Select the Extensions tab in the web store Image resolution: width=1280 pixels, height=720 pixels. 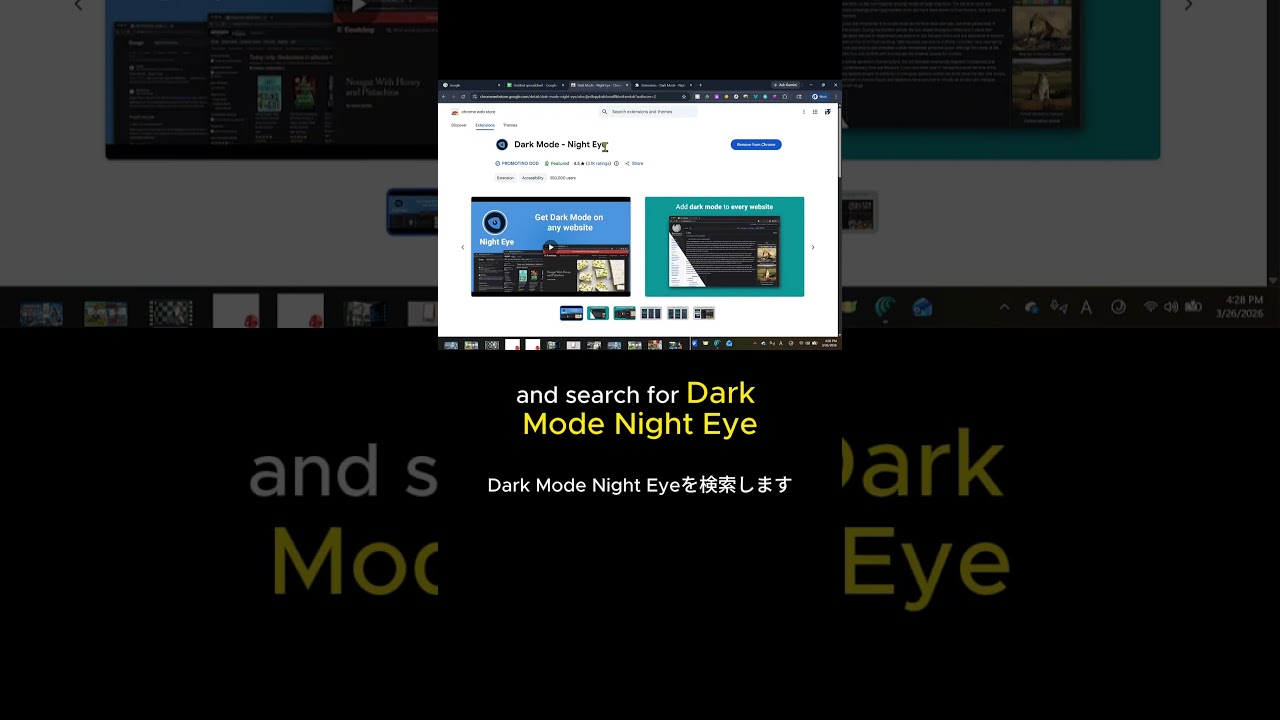click(x=485, y=126)
